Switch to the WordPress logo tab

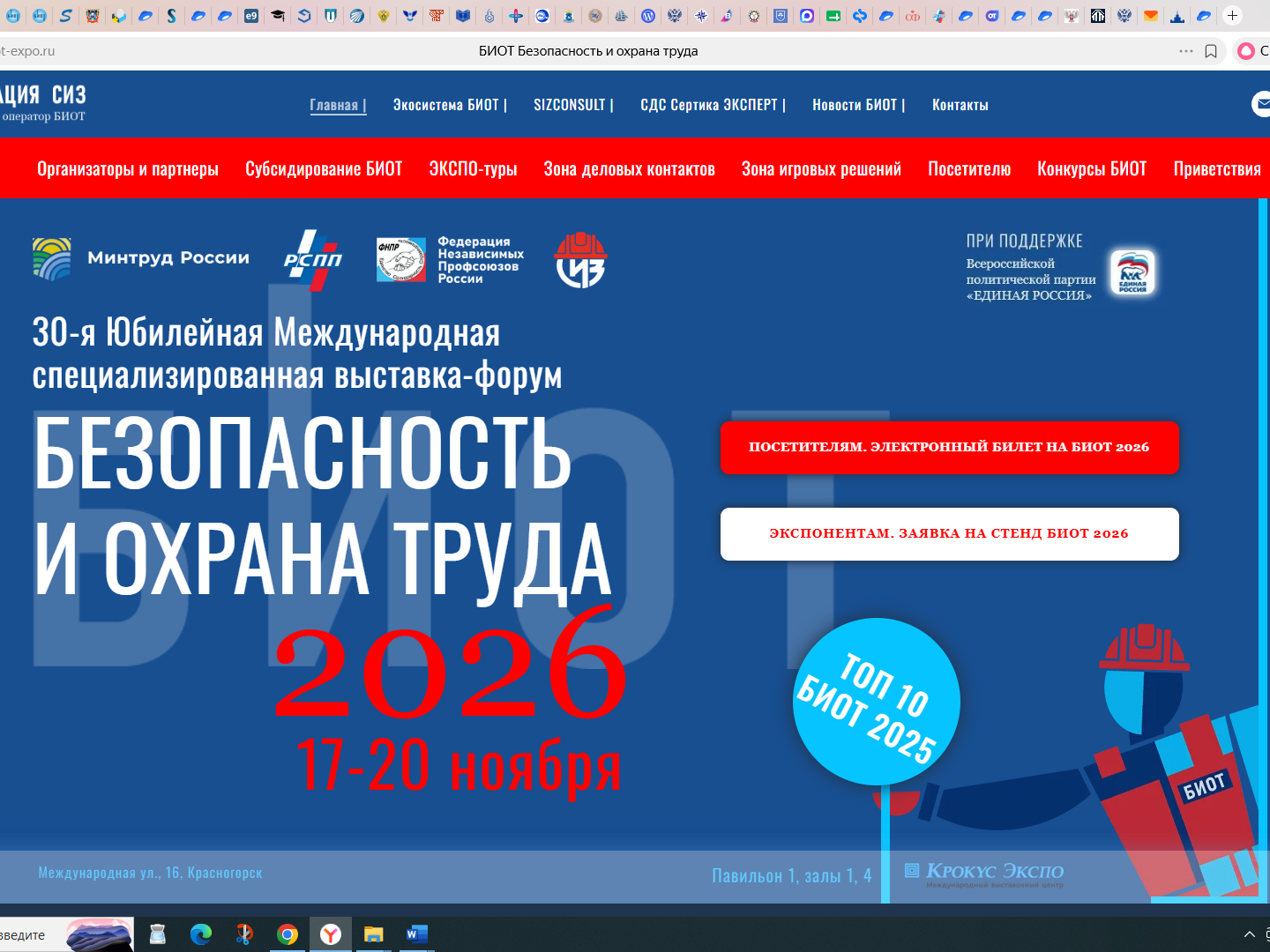pos(648,16)
